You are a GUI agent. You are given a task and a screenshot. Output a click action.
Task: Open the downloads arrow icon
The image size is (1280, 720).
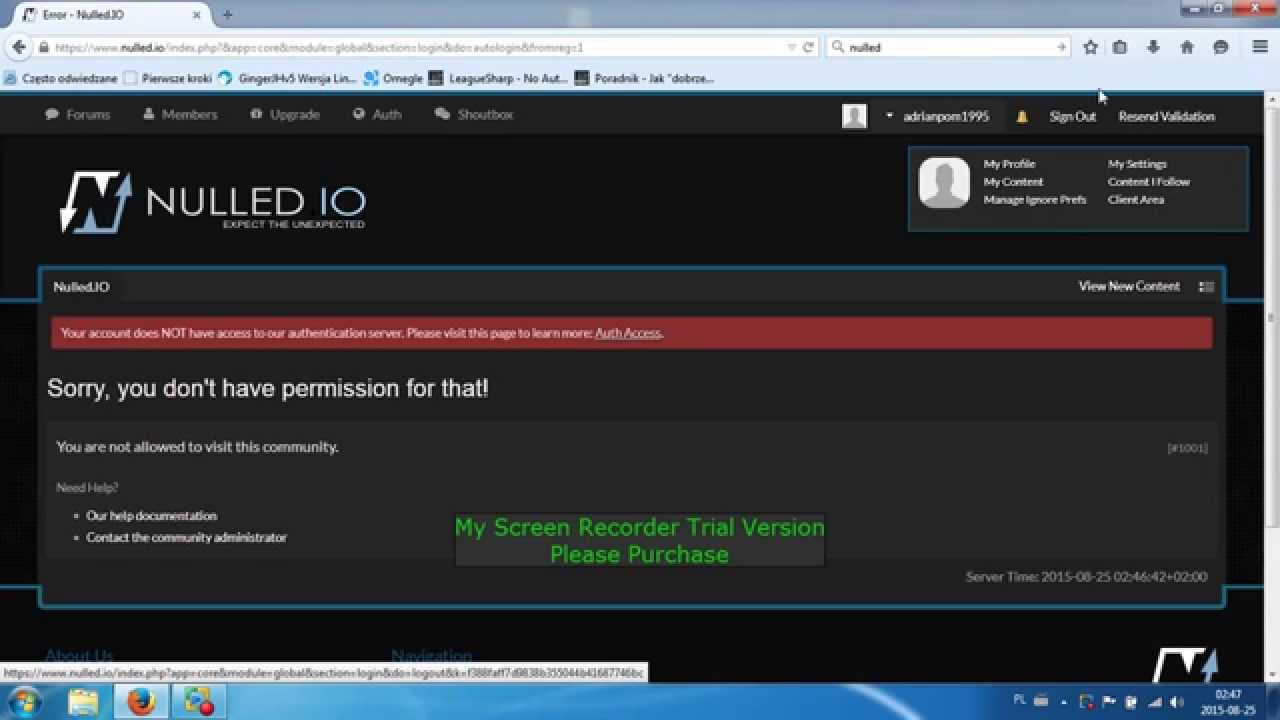click(x=1153, y=47)
